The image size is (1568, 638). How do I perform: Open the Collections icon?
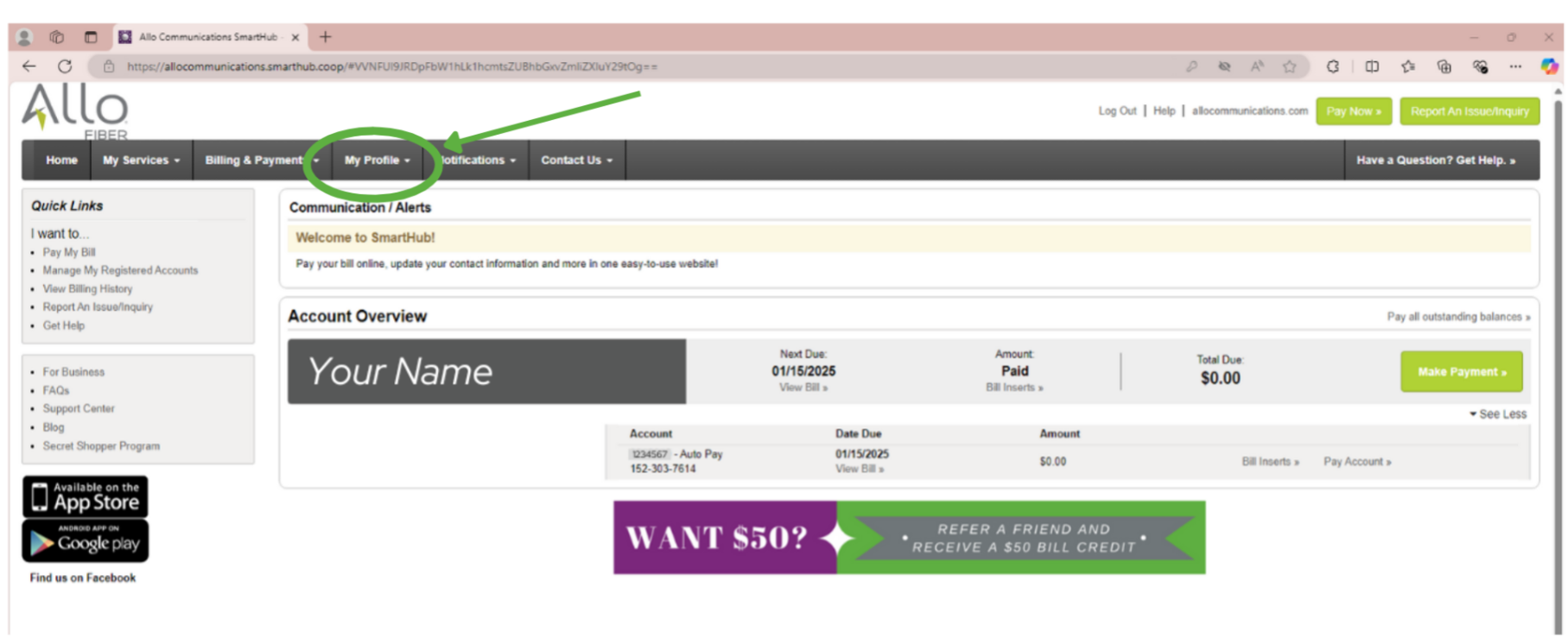(1444, 66)
